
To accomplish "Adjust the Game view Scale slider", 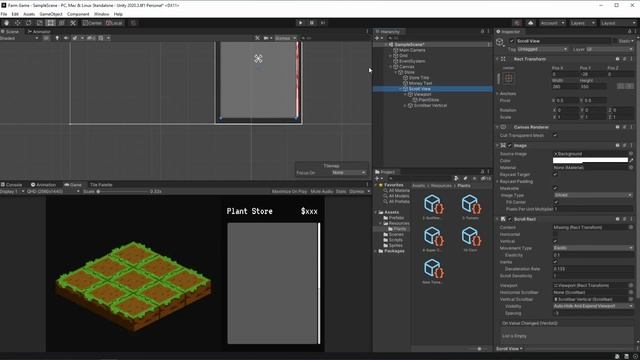I will tap(122, 191).
